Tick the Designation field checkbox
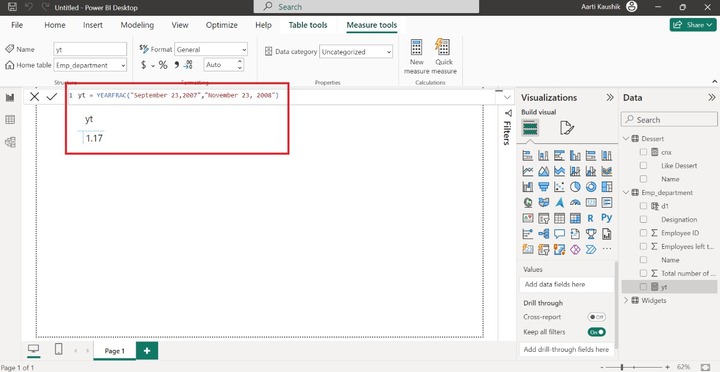 [x=643, y=220]
